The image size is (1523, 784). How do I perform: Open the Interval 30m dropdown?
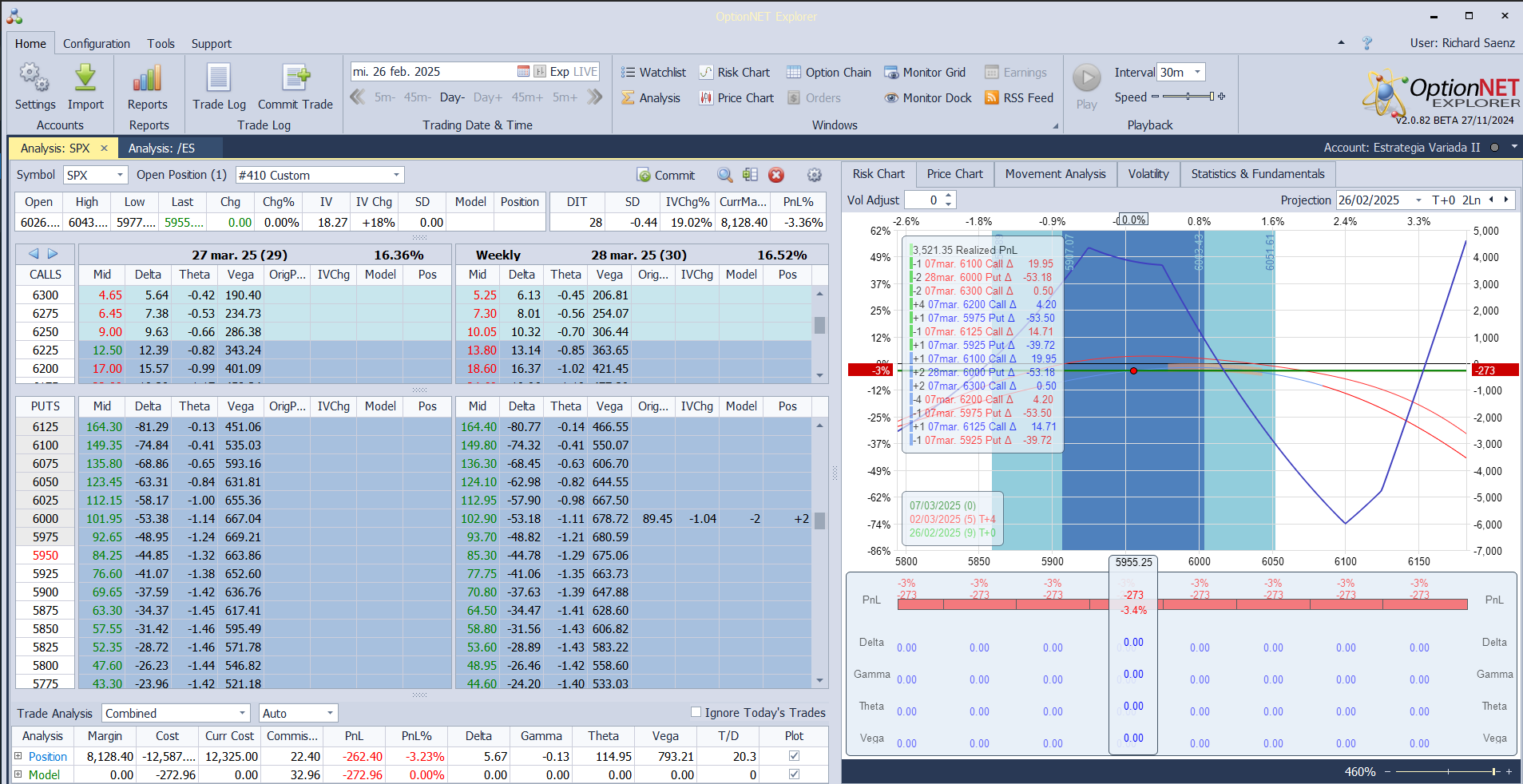click(x=1197, y=72)
